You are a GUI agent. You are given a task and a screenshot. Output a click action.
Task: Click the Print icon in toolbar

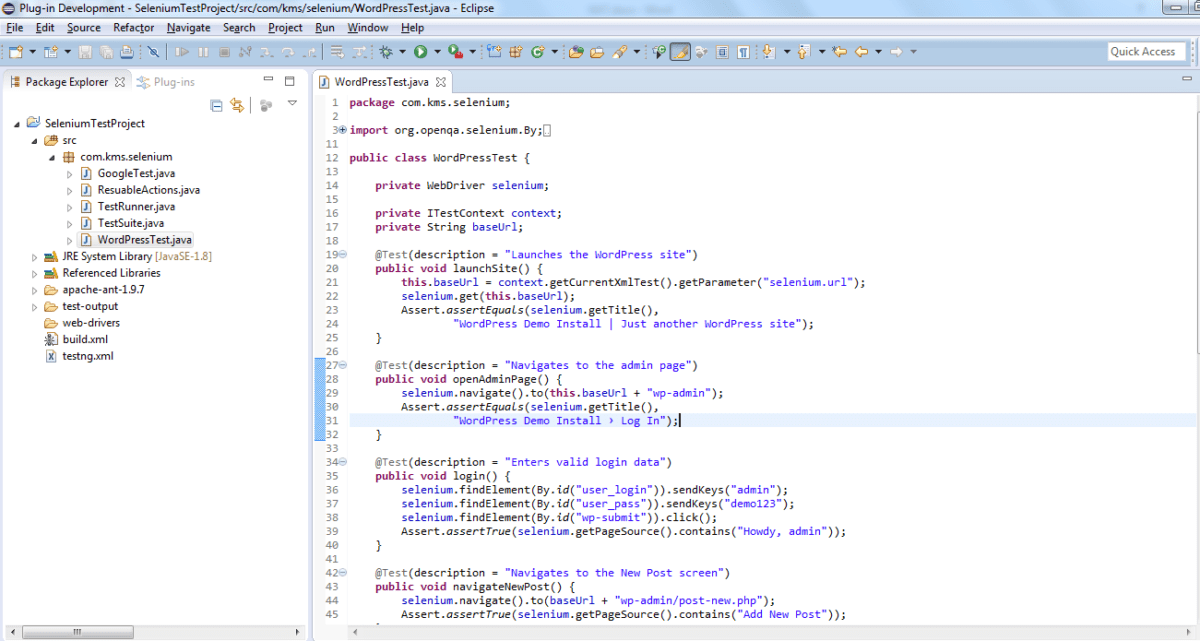tap(124, 52)
